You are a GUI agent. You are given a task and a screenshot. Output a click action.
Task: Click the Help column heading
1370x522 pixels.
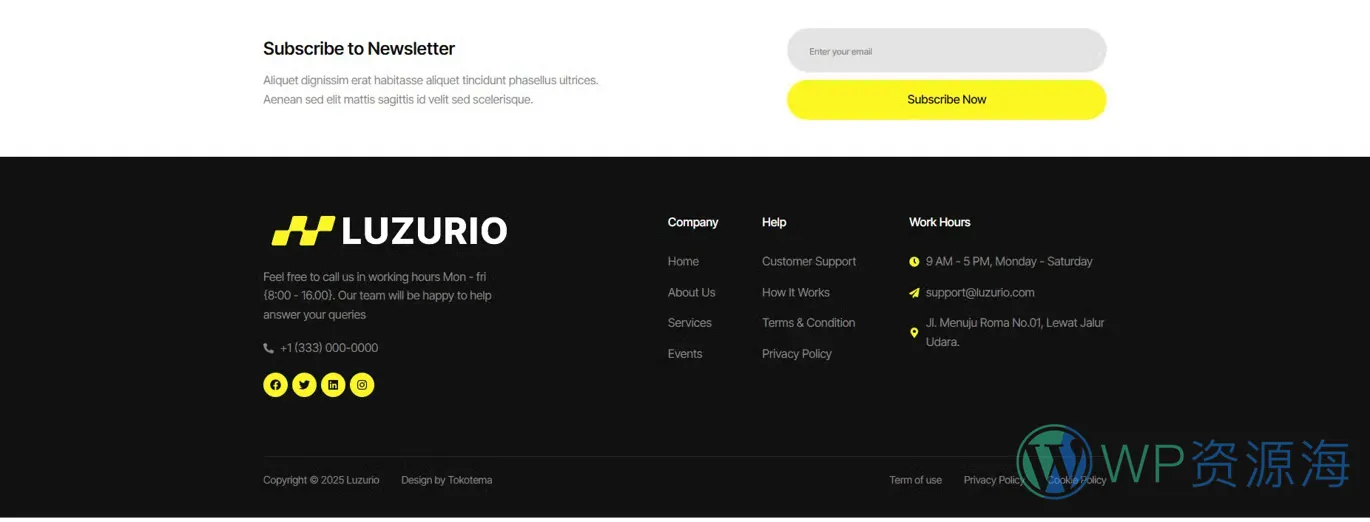[x=774, y=222]
